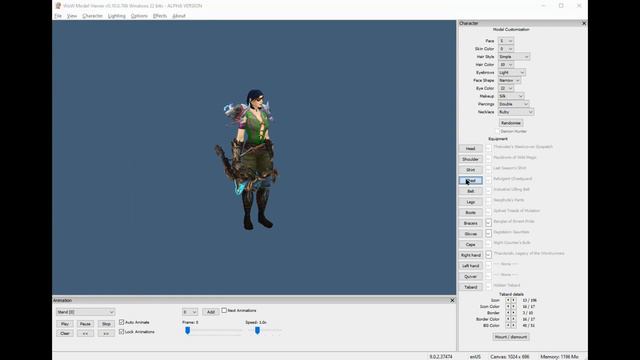Open the Effects menu
The height and width of the screenshot is (360, 640).
tap(160, 16)
